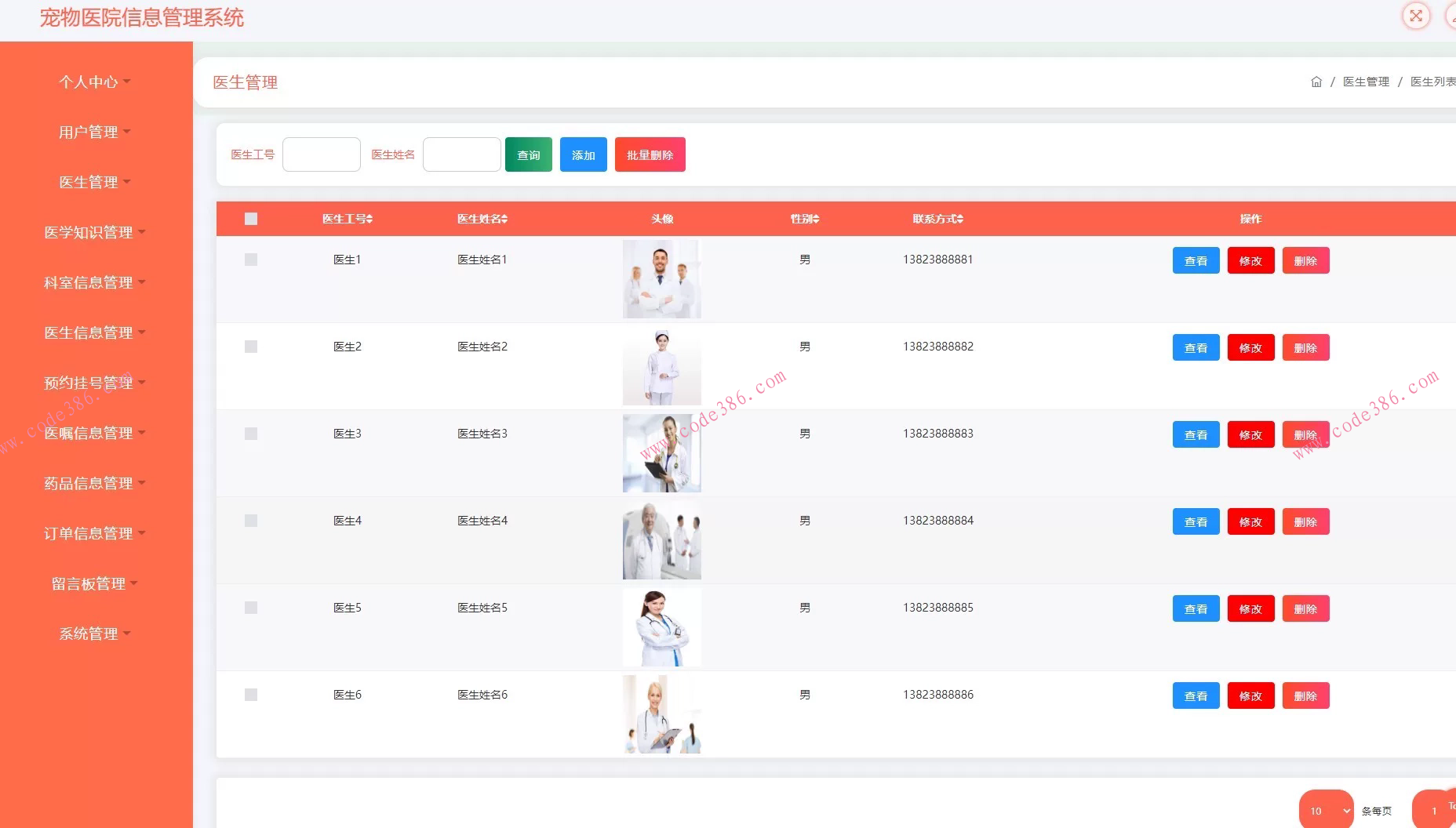Expand the 预约挂号管理 sidebar menu

click(x=94, y=383)
